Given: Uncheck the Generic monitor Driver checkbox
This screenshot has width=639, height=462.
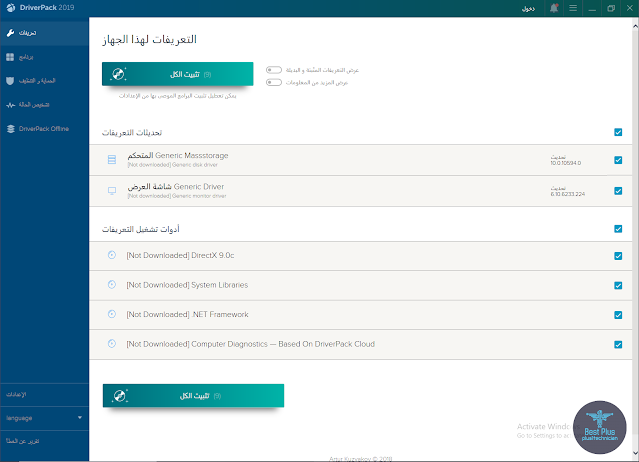Looking at the screenshot, I should (618, 191).
